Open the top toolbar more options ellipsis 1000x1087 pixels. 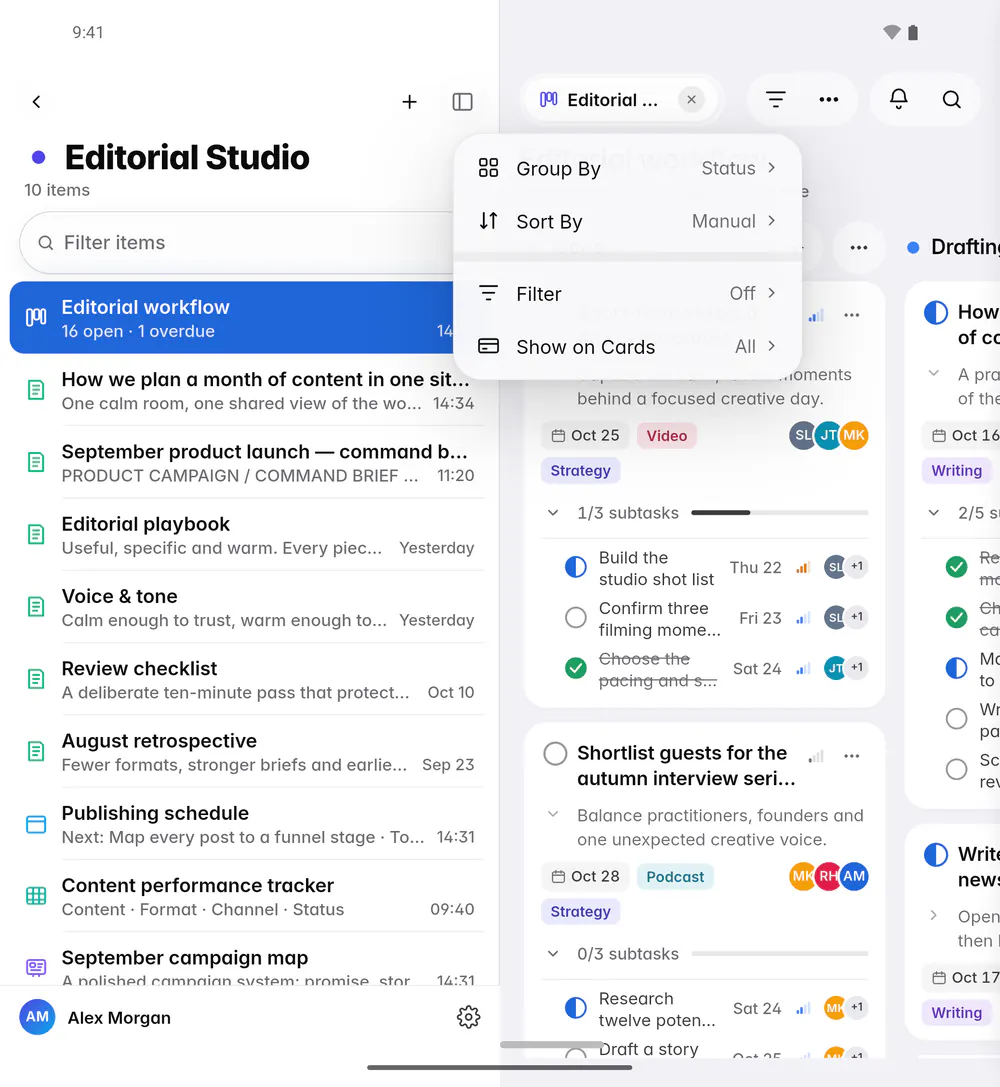[829, 100]
